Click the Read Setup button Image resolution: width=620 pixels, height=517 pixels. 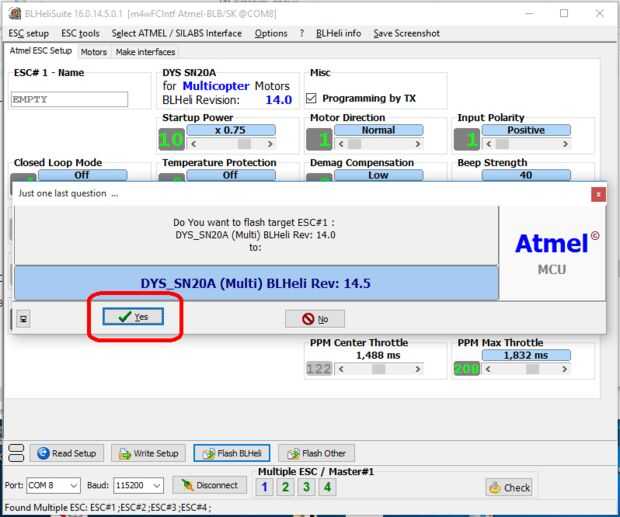pos(67,453)
